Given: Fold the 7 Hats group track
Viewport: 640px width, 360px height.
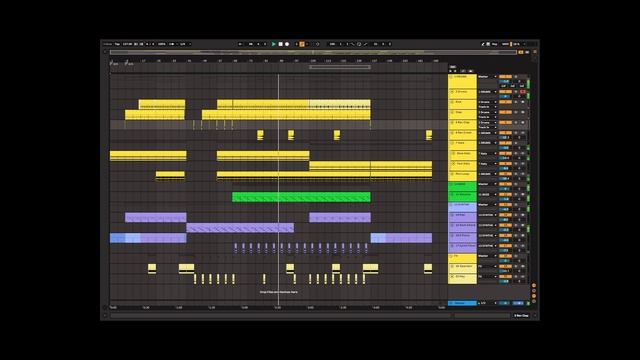Looking at the screenshot, I should (452, 143).
